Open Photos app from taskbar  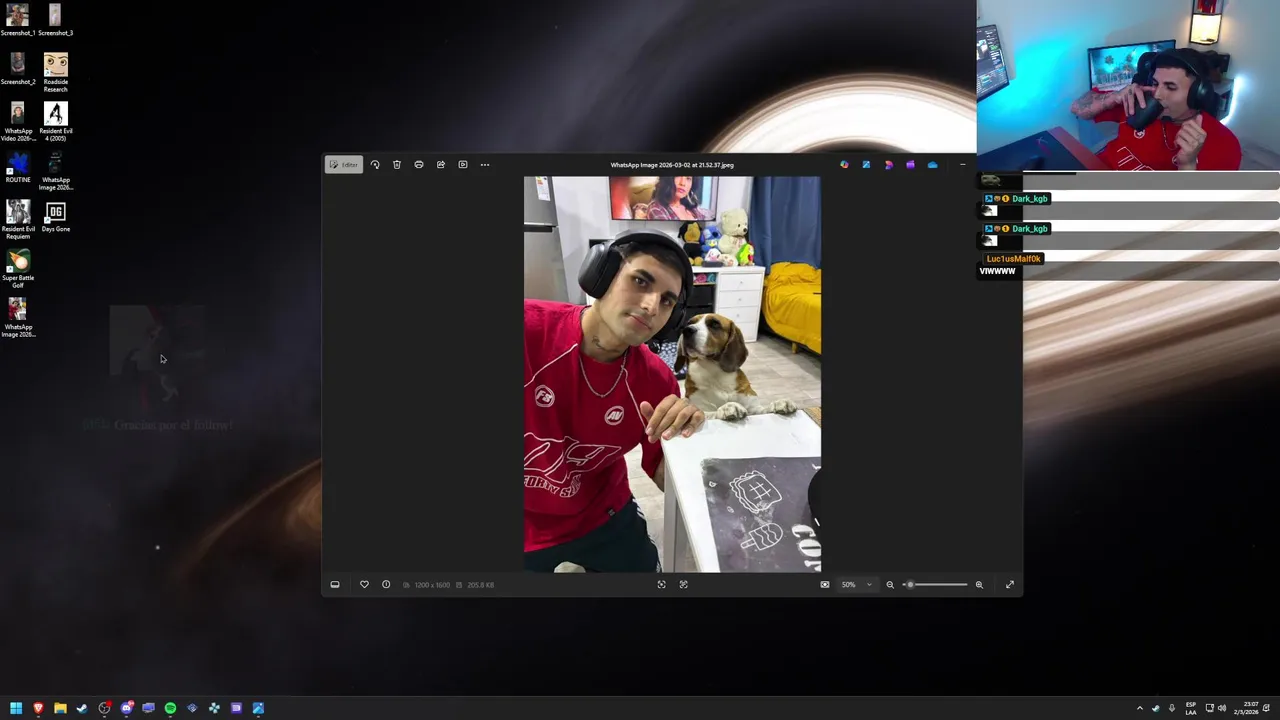(x=258, y=708)
